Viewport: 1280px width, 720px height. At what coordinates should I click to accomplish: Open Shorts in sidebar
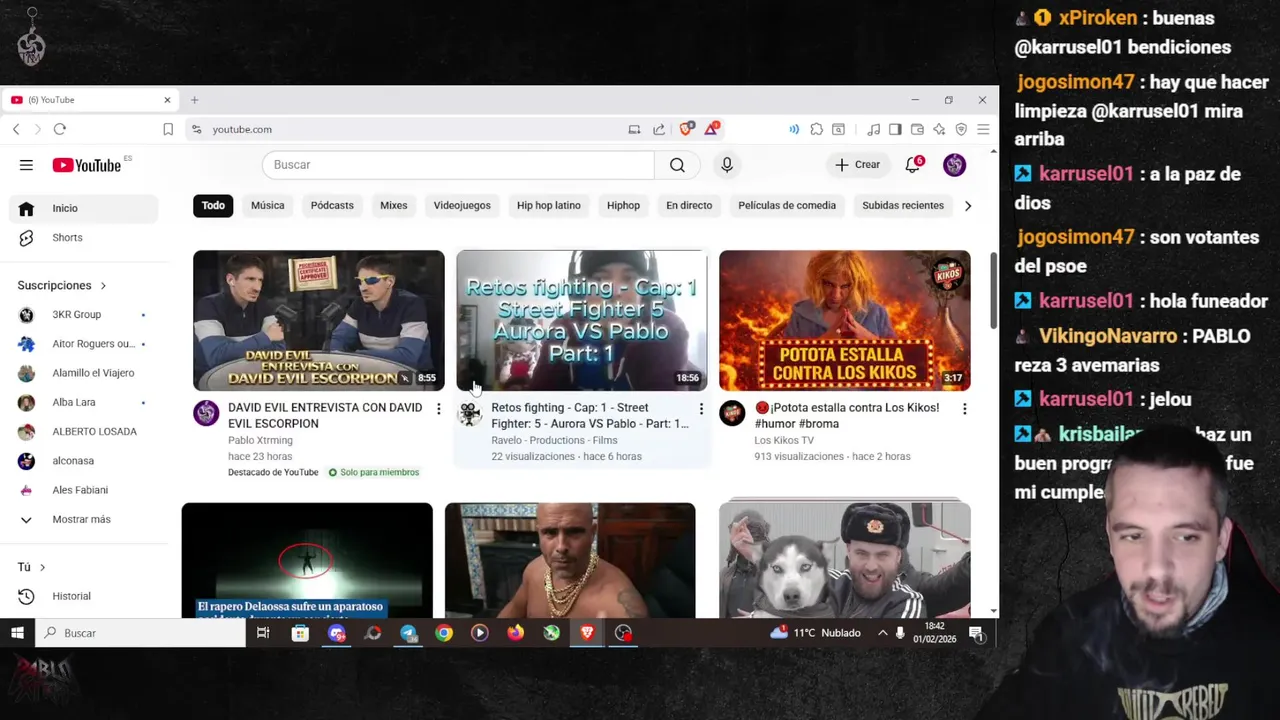(84, 238)
